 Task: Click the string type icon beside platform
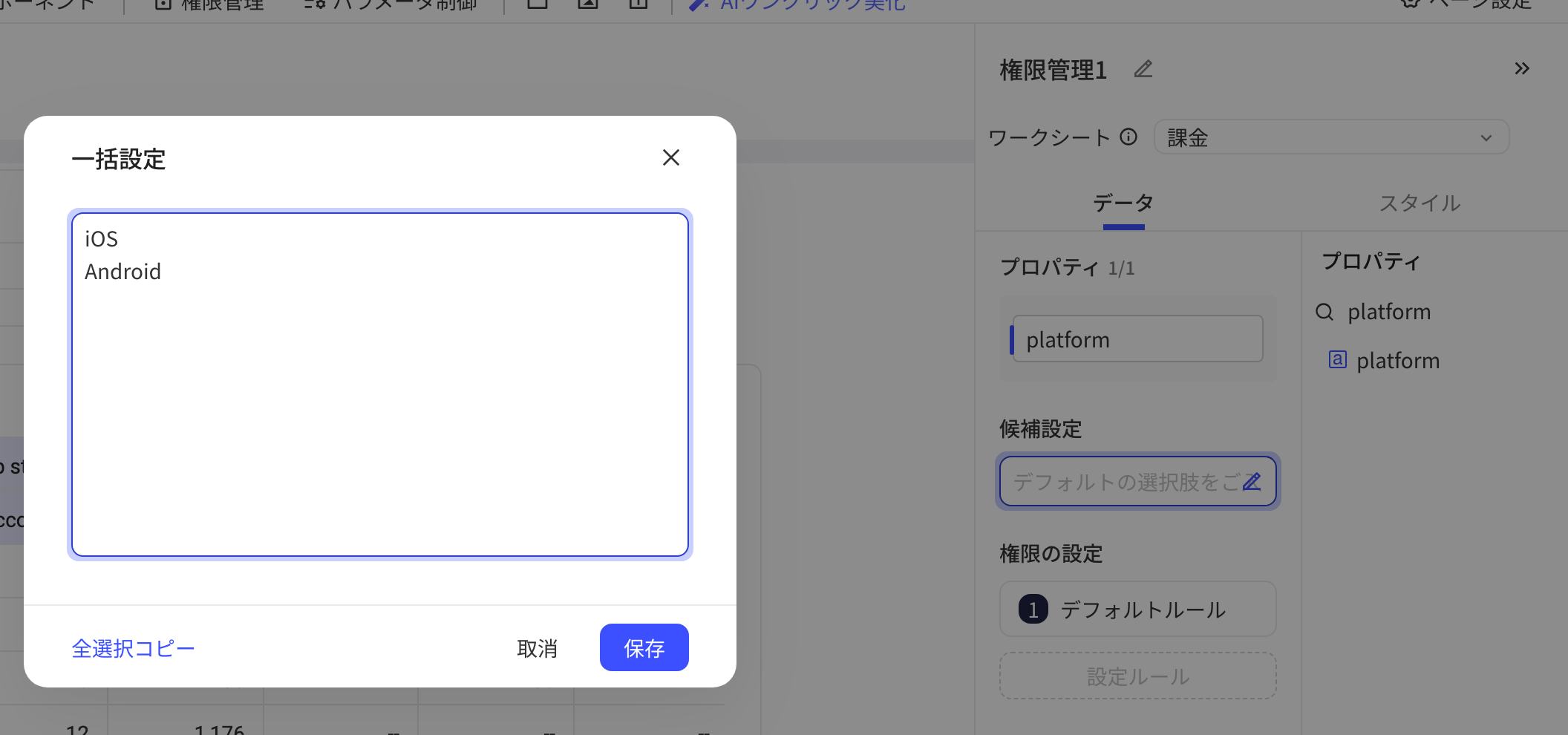tap(1337, 360)
